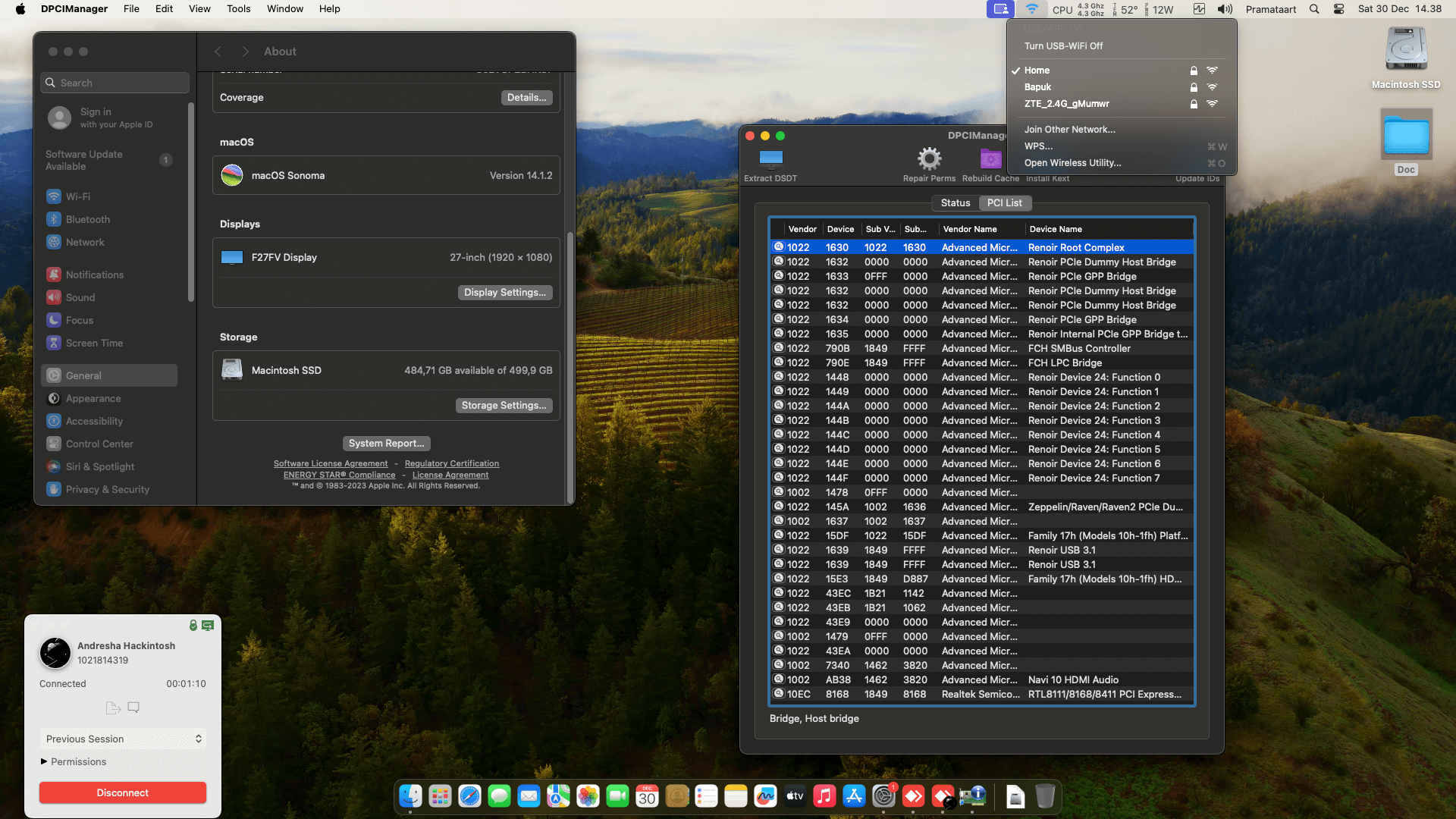Click the green lock security icon
Screen dimensions: 1456x819
pyautogui.click(x=193, y=626)
